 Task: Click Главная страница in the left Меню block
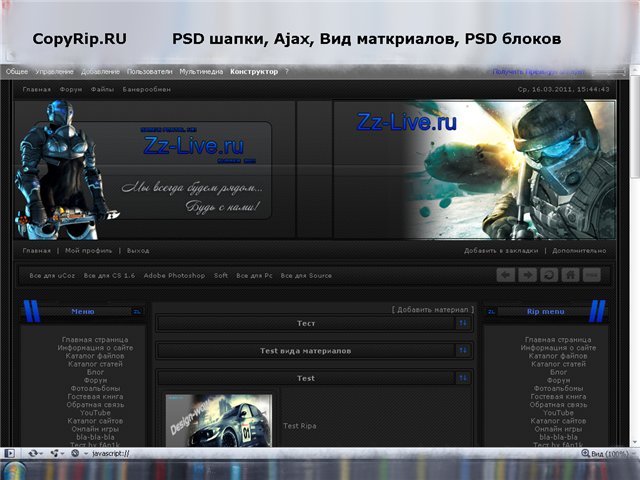coord(95,340)
